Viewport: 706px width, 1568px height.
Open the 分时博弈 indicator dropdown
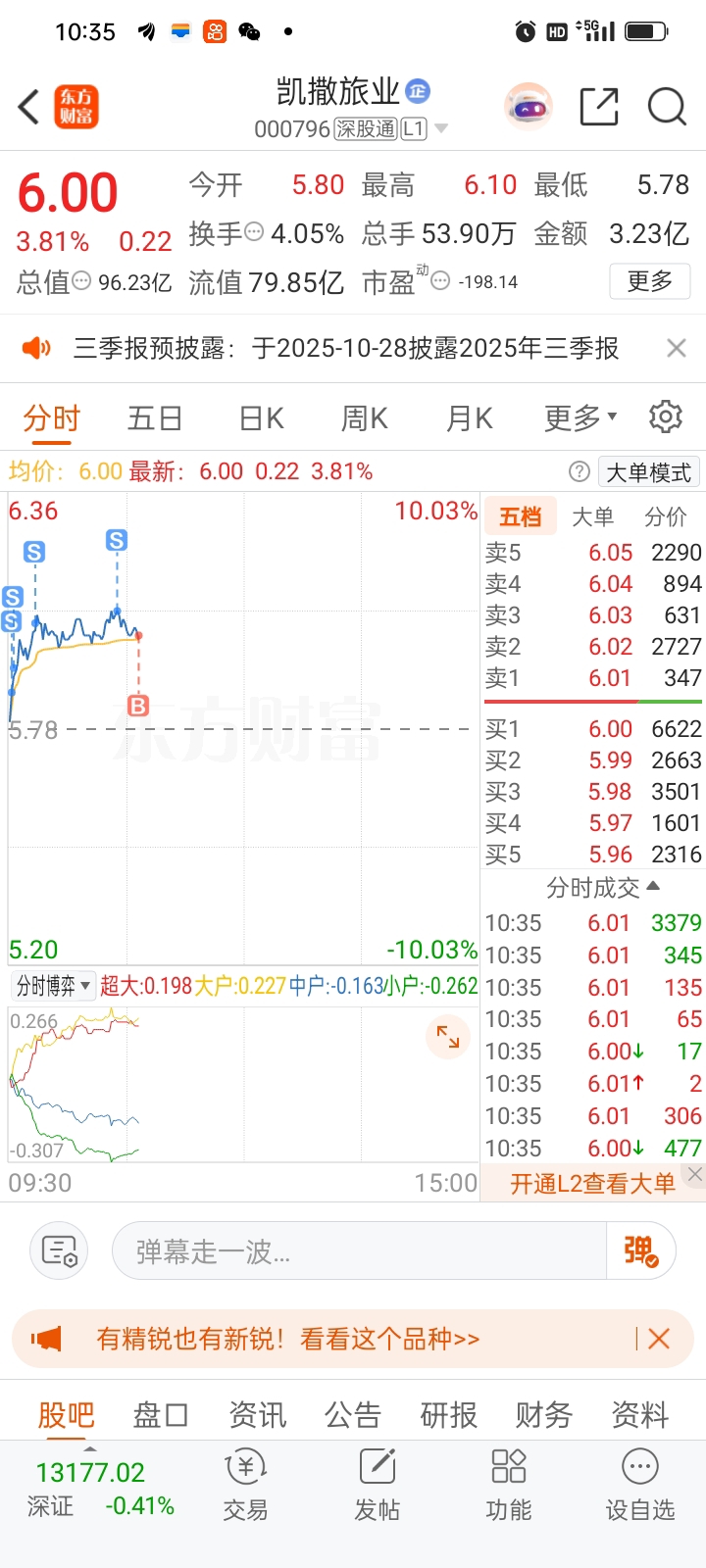(x=53, y=986)
